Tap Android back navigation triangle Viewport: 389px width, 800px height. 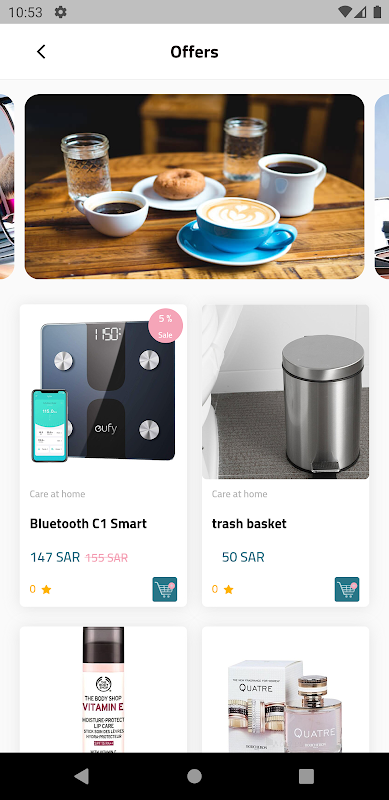click(x=82, y=776)
